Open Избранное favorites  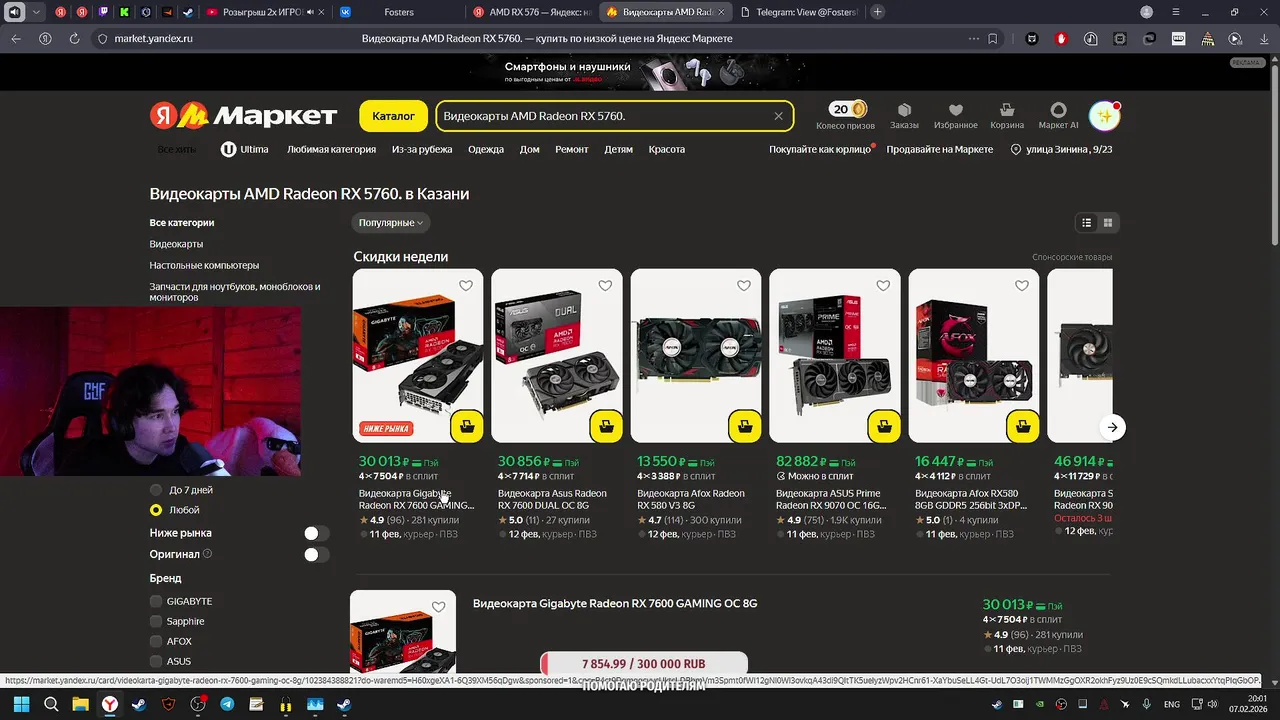955,116
